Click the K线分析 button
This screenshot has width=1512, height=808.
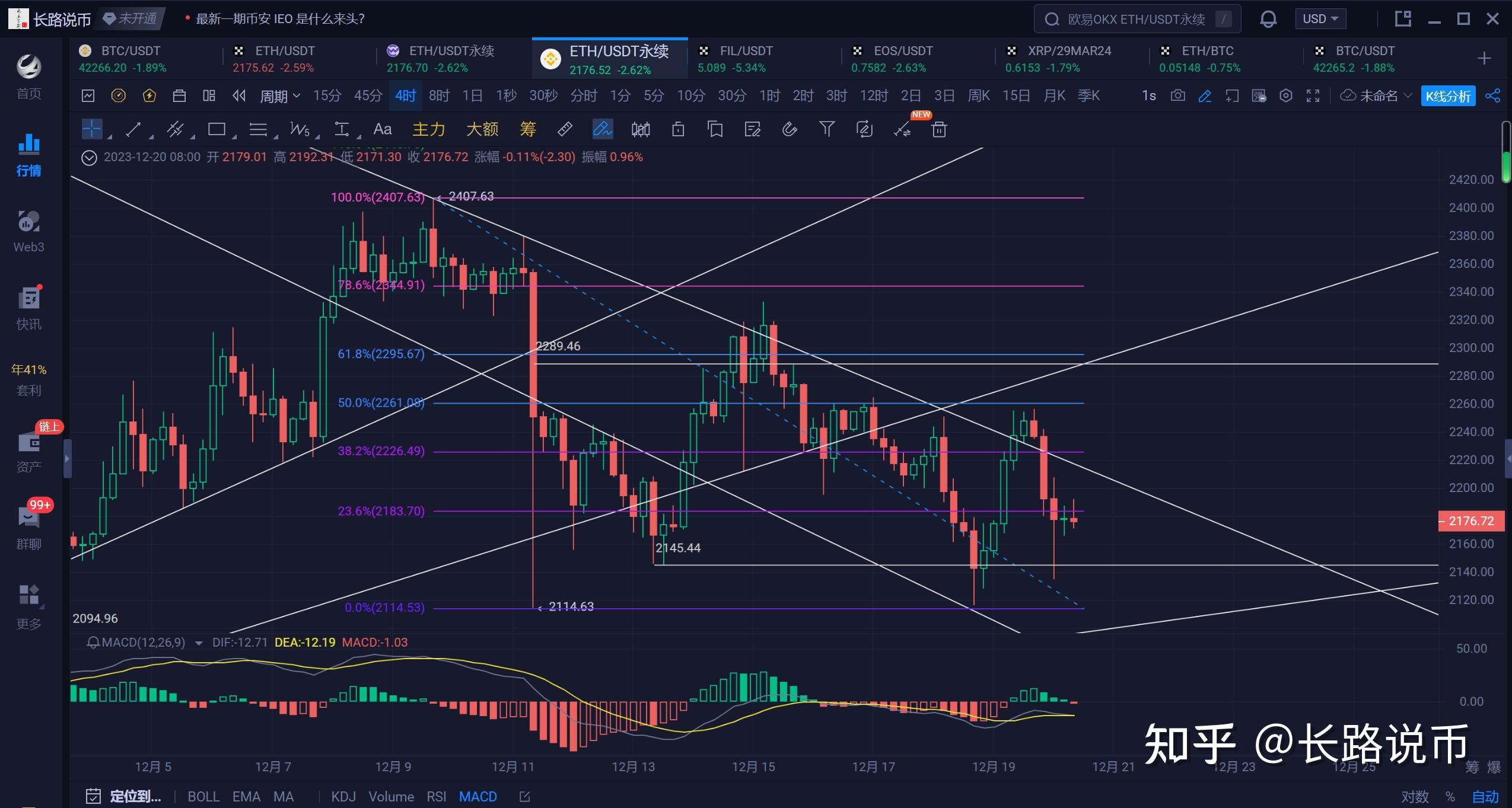1448,96
